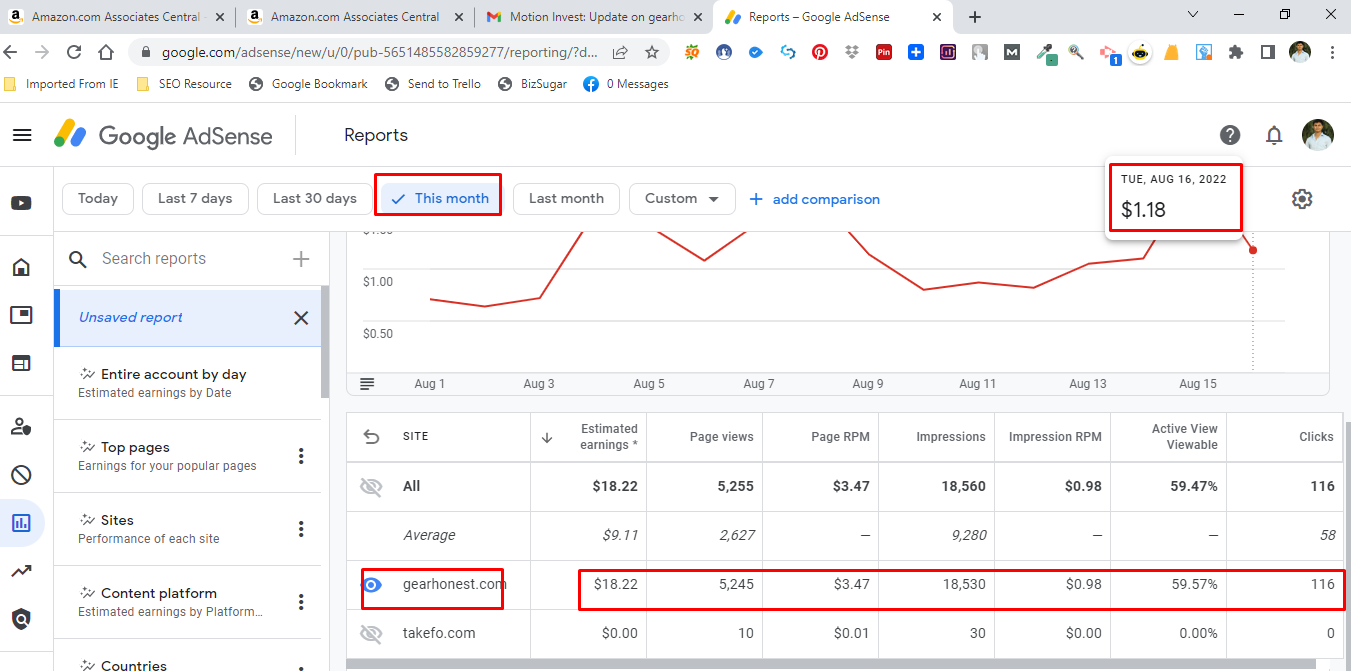
Task: Toggle visibility of the All row
Action: pos(371,487)
